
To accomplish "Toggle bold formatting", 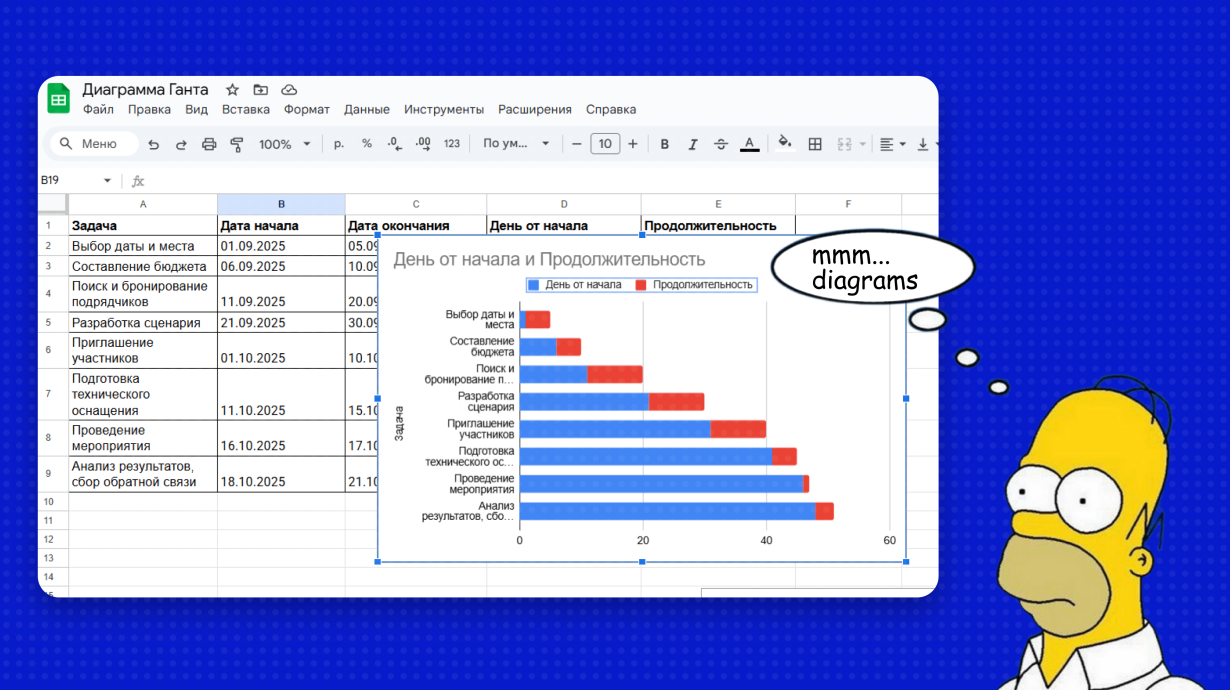I will point(664,144).
